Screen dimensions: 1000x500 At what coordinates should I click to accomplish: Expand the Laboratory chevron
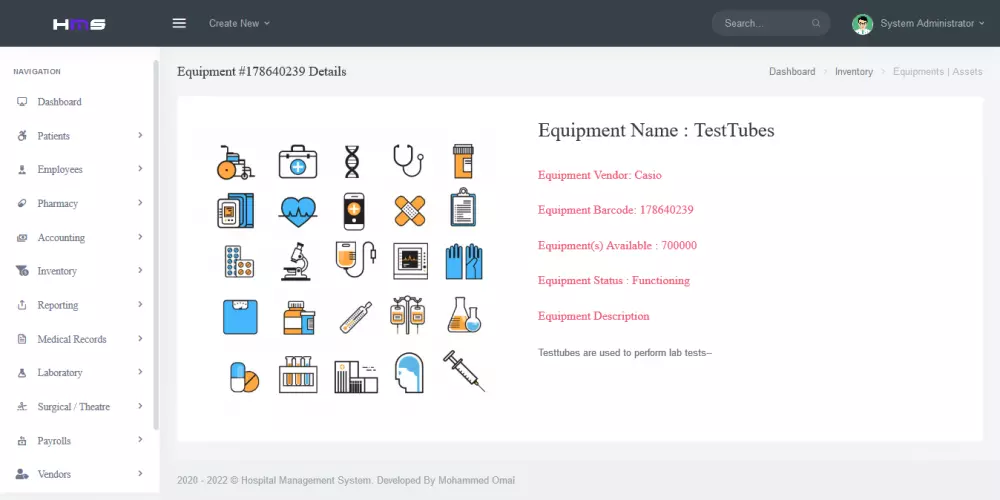tap(140, 372)
